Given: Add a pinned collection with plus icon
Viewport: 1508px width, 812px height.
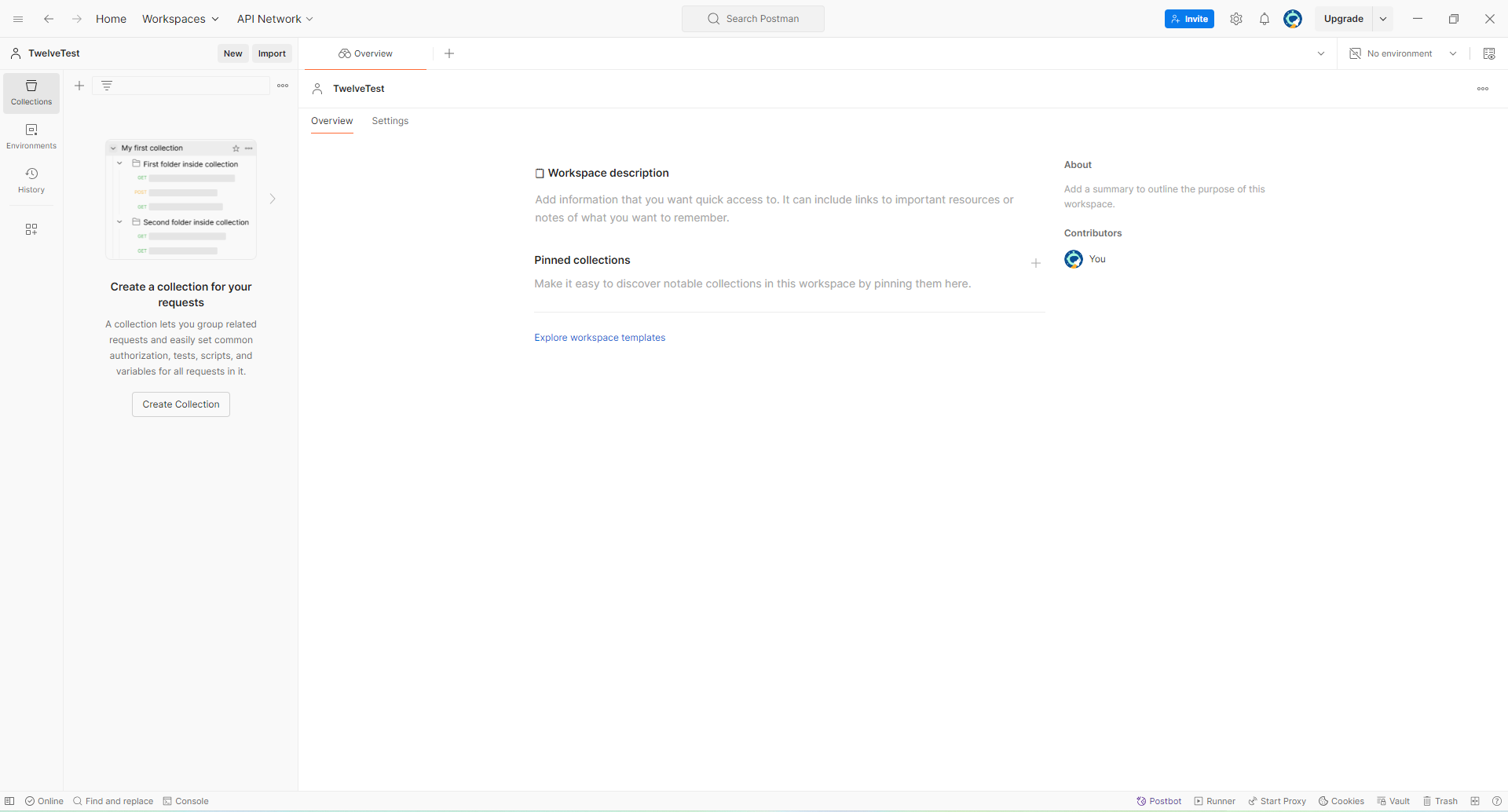Looking at the screenshot, I should (x=1036, y=263).
